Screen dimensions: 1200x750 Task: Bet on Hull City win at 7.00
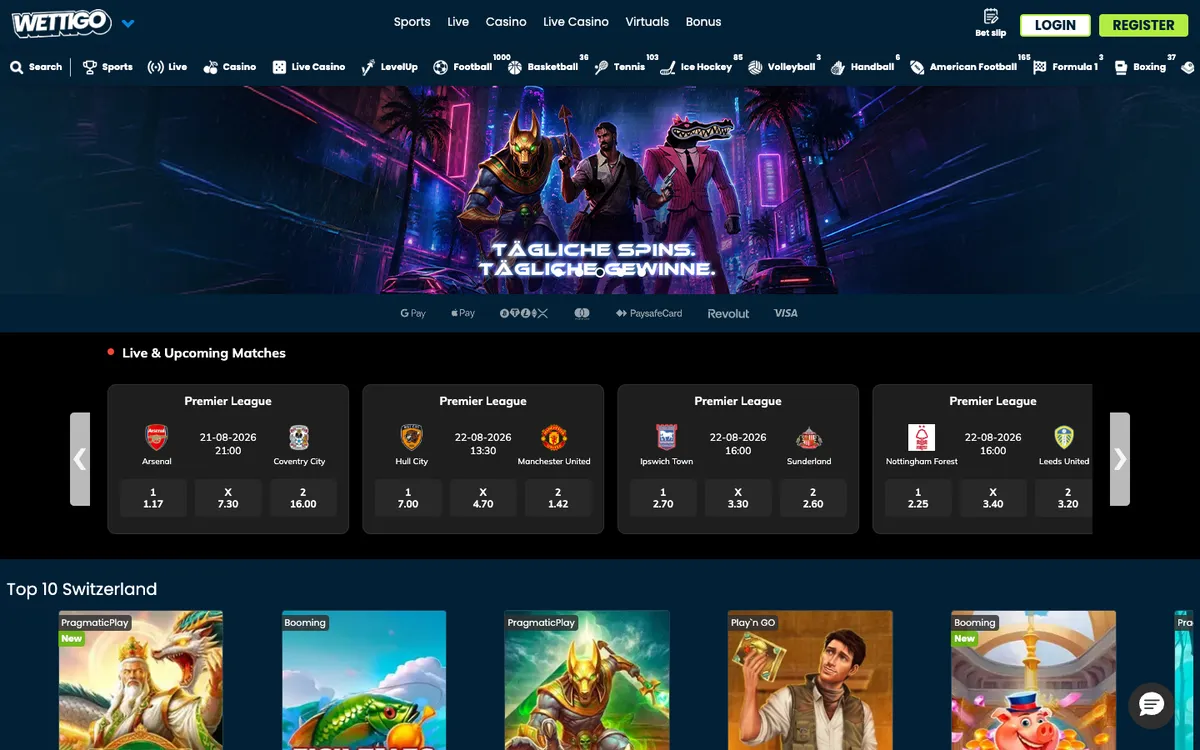[408, 498]
